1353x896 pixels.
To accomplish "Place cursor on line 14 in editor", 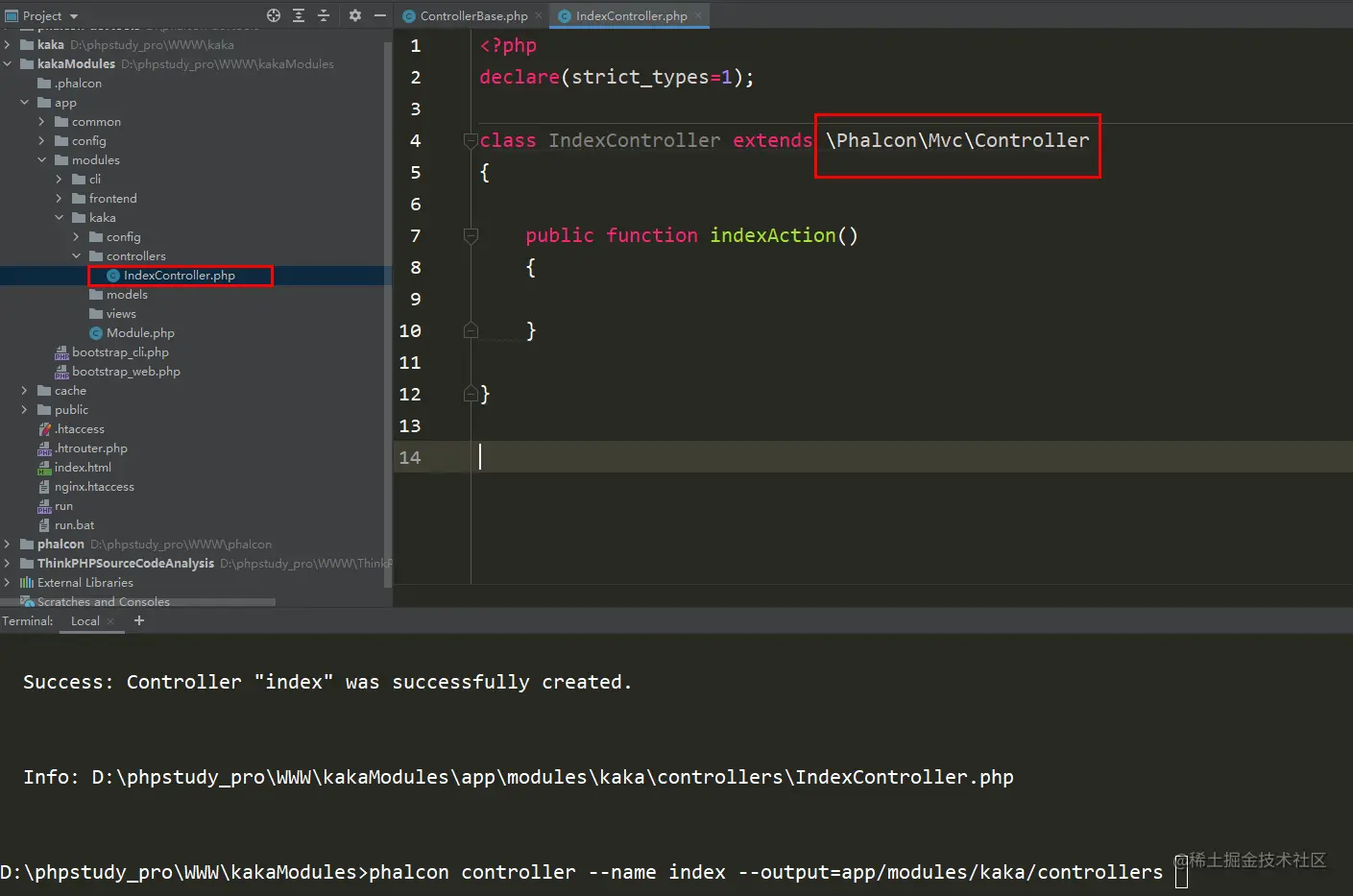I will [x=873, y=457].
